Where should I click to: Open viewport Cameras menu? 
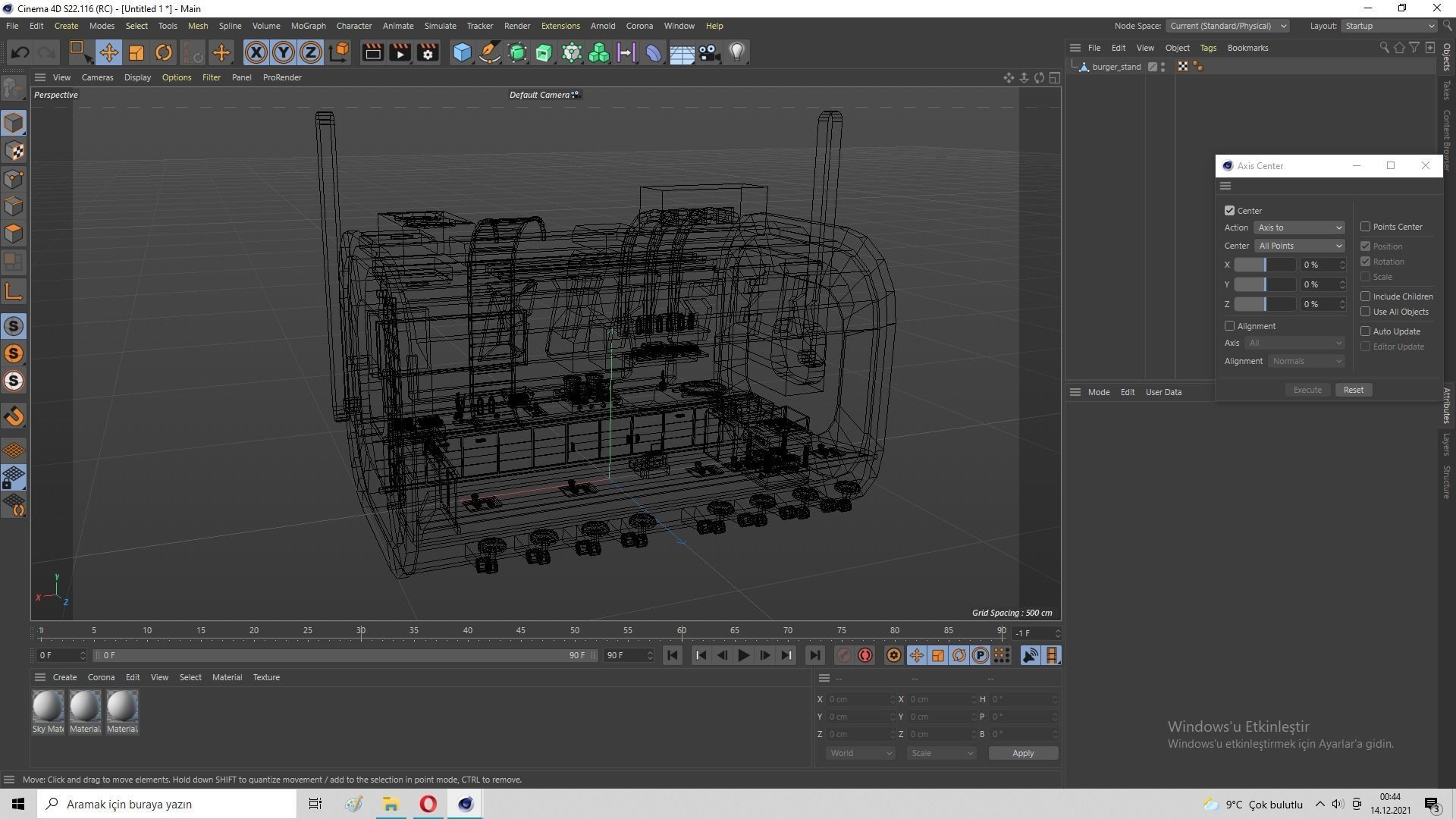[x=97, y=77]
